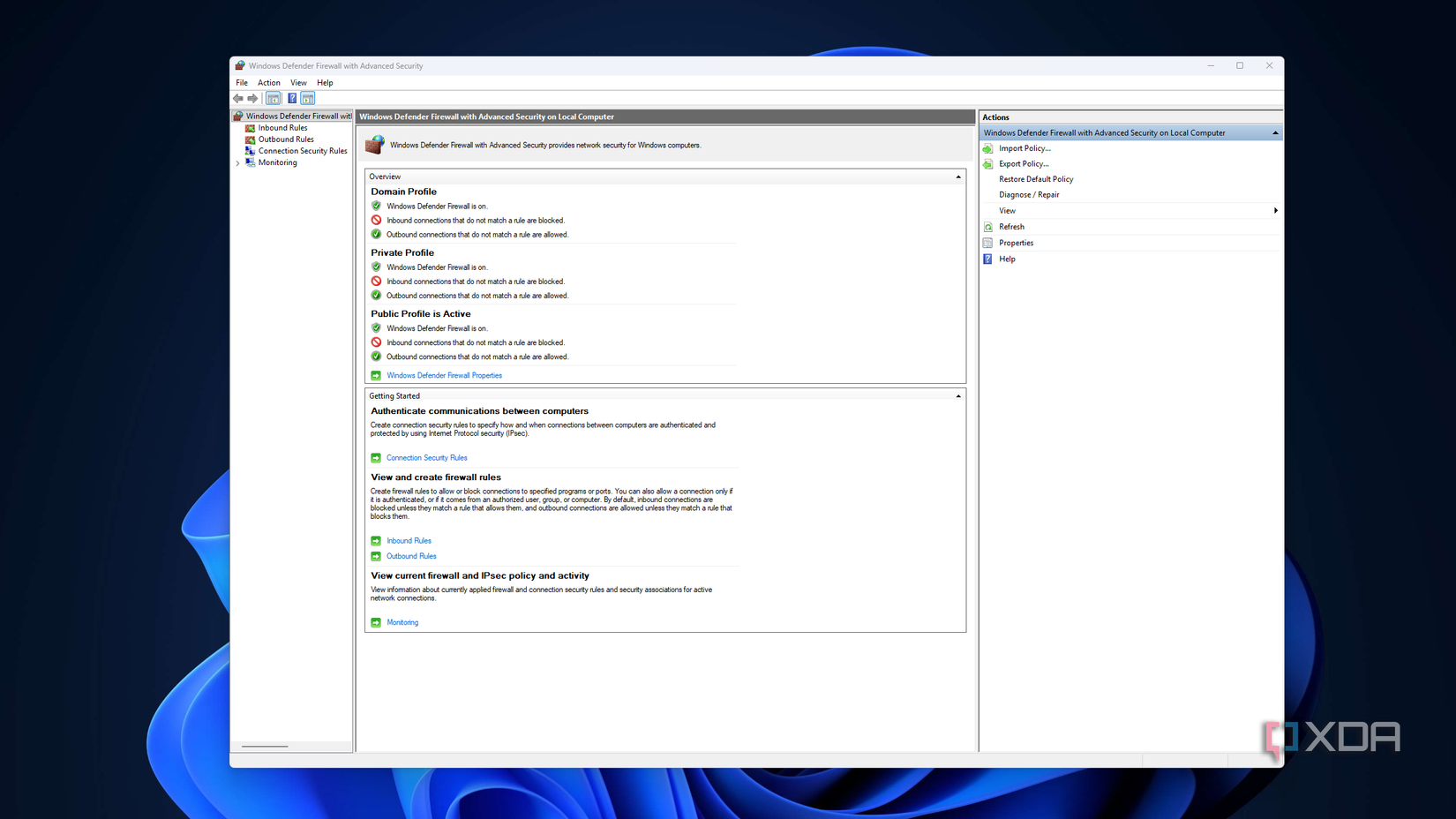Click Import Policy in Actions pane
Screen dimensions: 1456x819
[x=1024, y=148]
